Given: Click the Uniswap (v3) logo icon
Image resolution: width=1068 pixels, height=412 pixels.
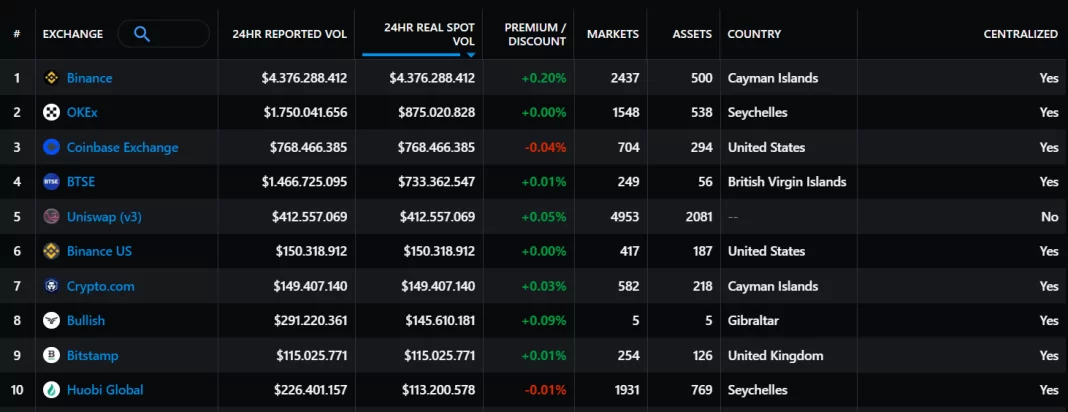Looking at the screenshot, I should (x=51, y=217).
